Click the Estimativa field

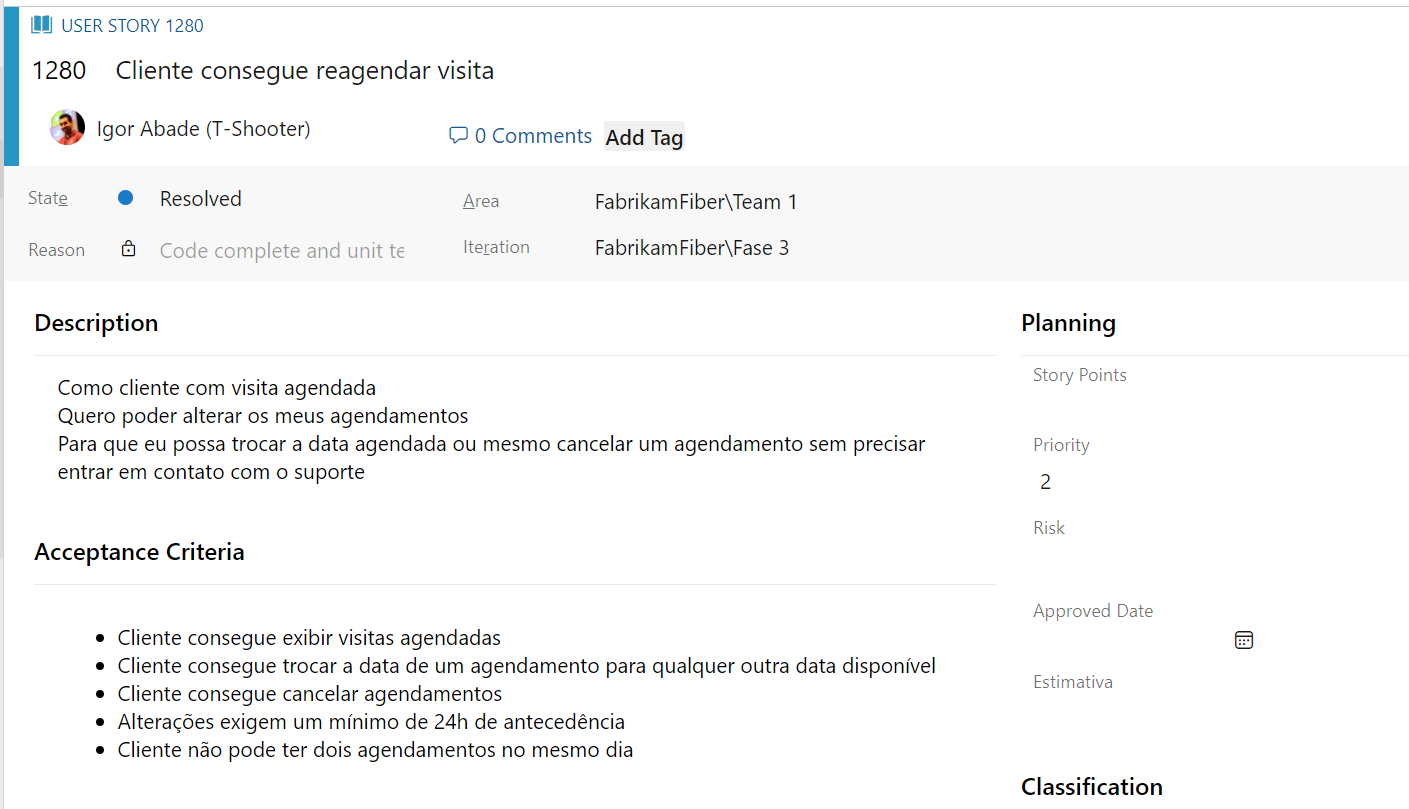(x=1140, y=712)
